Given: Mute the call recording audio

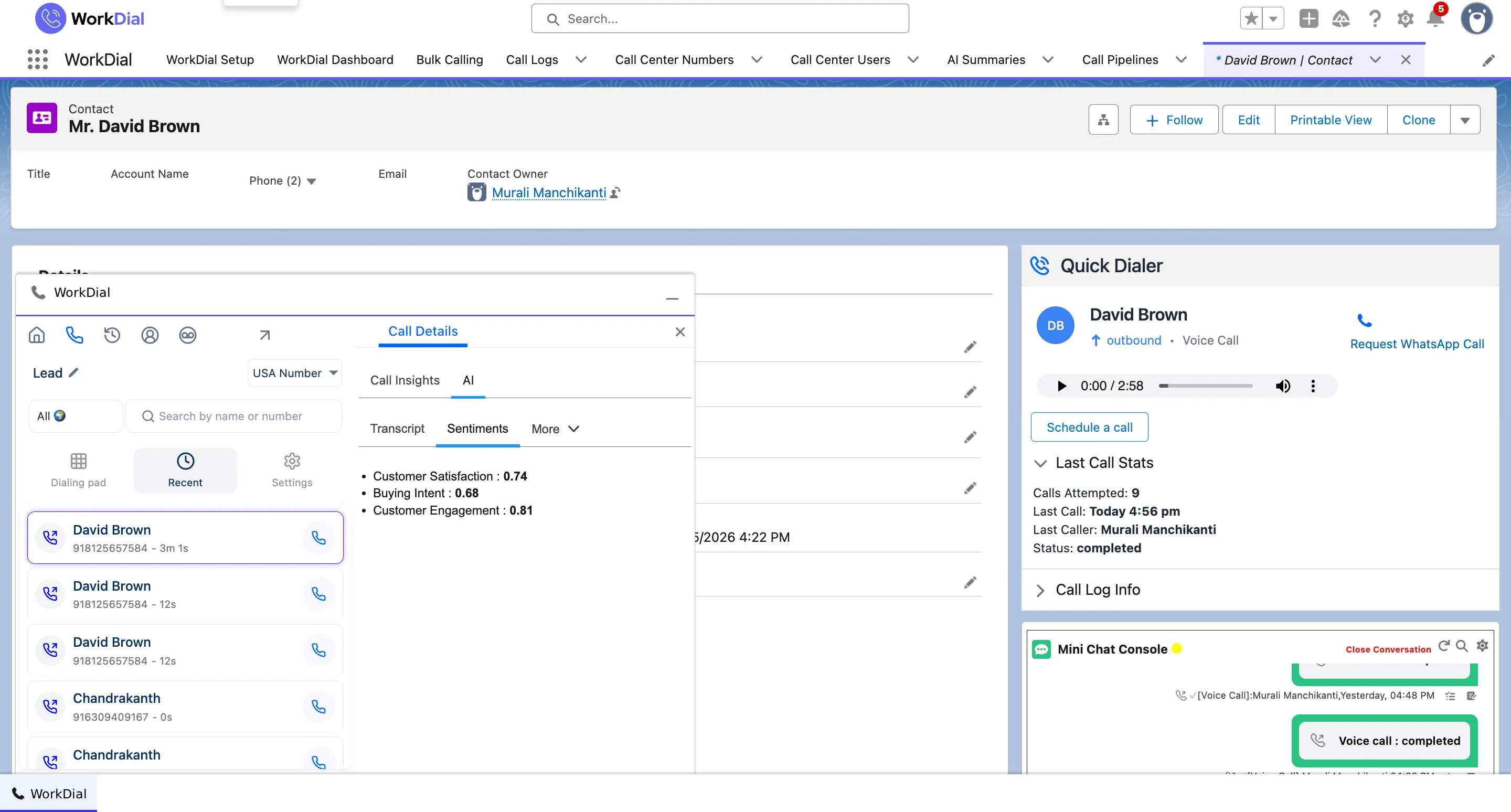Looking at the screenshot, I should click(1282, 386).
